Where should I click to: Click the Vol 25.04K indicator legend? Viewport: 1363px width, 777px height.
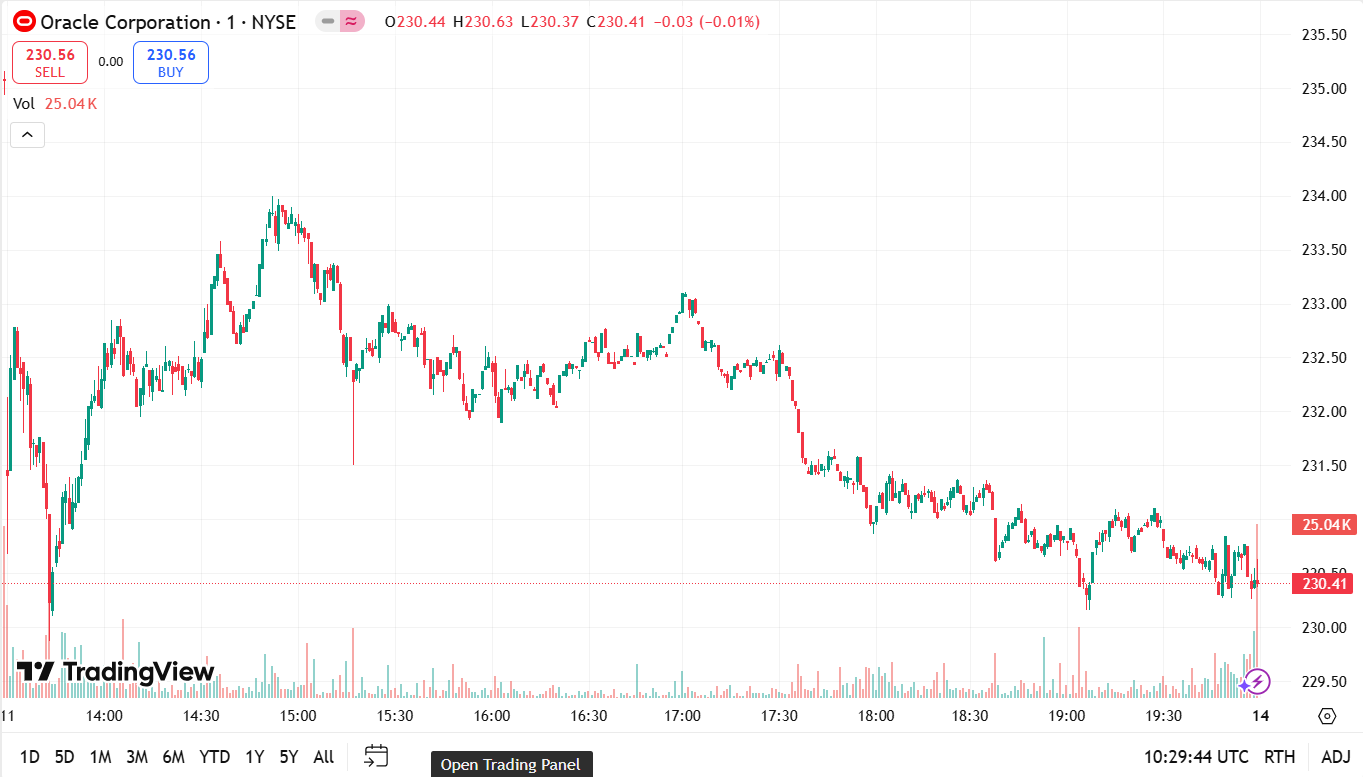pos(55,104)
